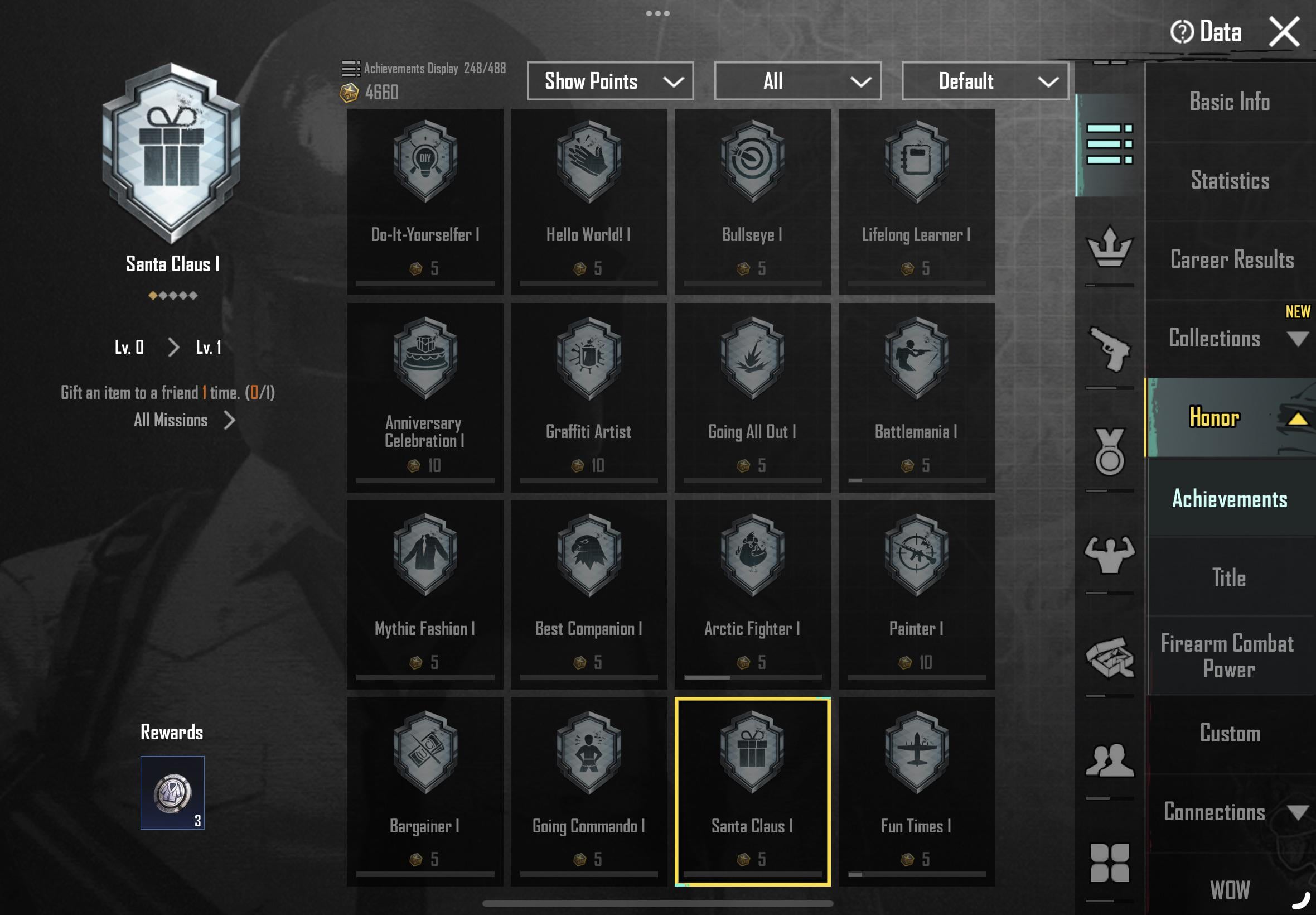Select the Arctic Fighter I achievement
This screenshot has width=1316, height=915.
click(752, 594)
